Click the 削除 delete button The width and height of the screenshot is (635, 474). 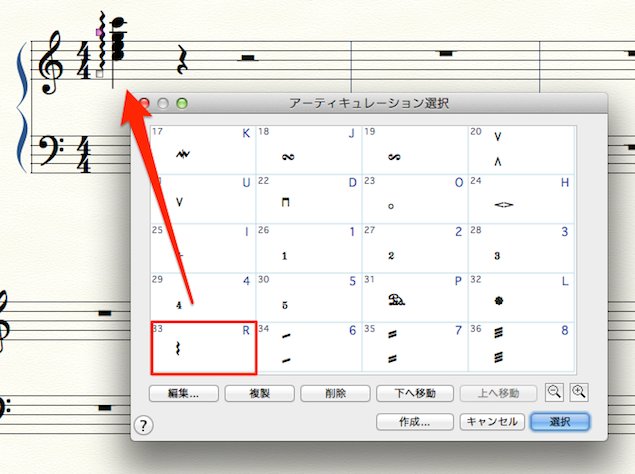pos(335,393)
